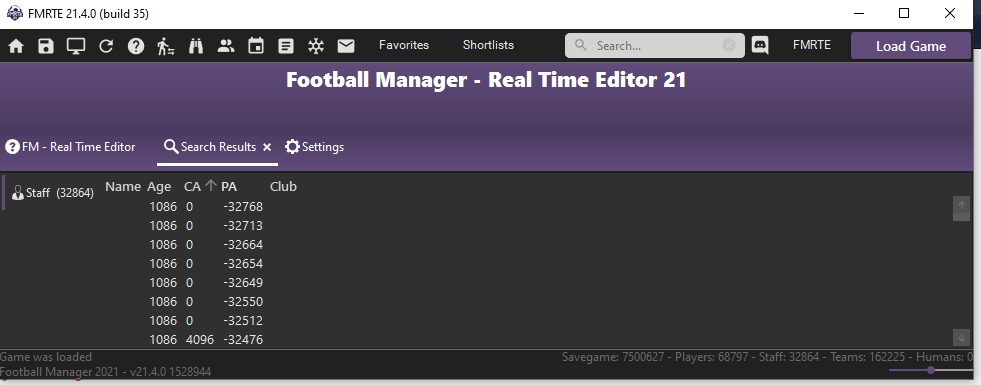
Task: Sort by the PA column header
Action: point(229,187)
